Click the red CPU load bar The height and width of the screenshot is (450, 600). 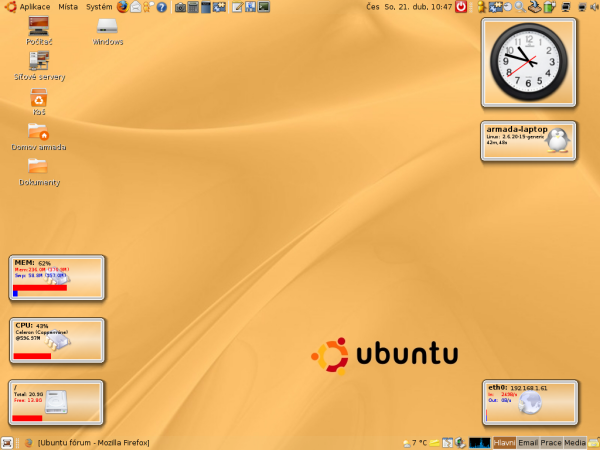[x=32, y=356]
